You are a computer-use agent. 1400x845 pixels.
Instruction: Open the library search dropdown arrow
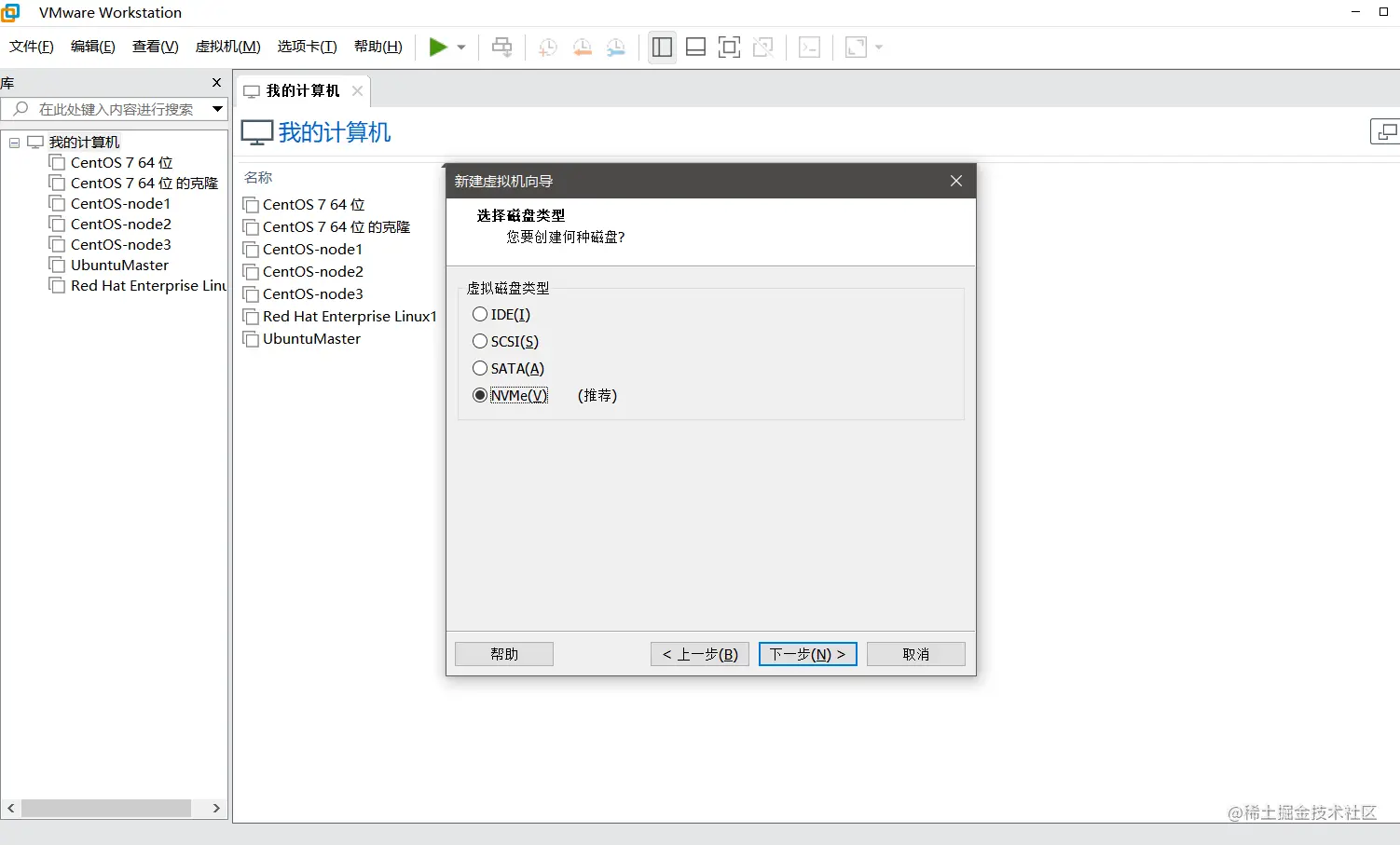click(x=217, y=109)
